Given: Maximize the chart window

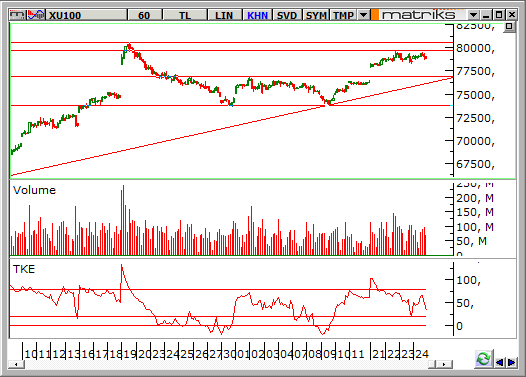Looking at the screenshot, I should (x=499, y=15).
